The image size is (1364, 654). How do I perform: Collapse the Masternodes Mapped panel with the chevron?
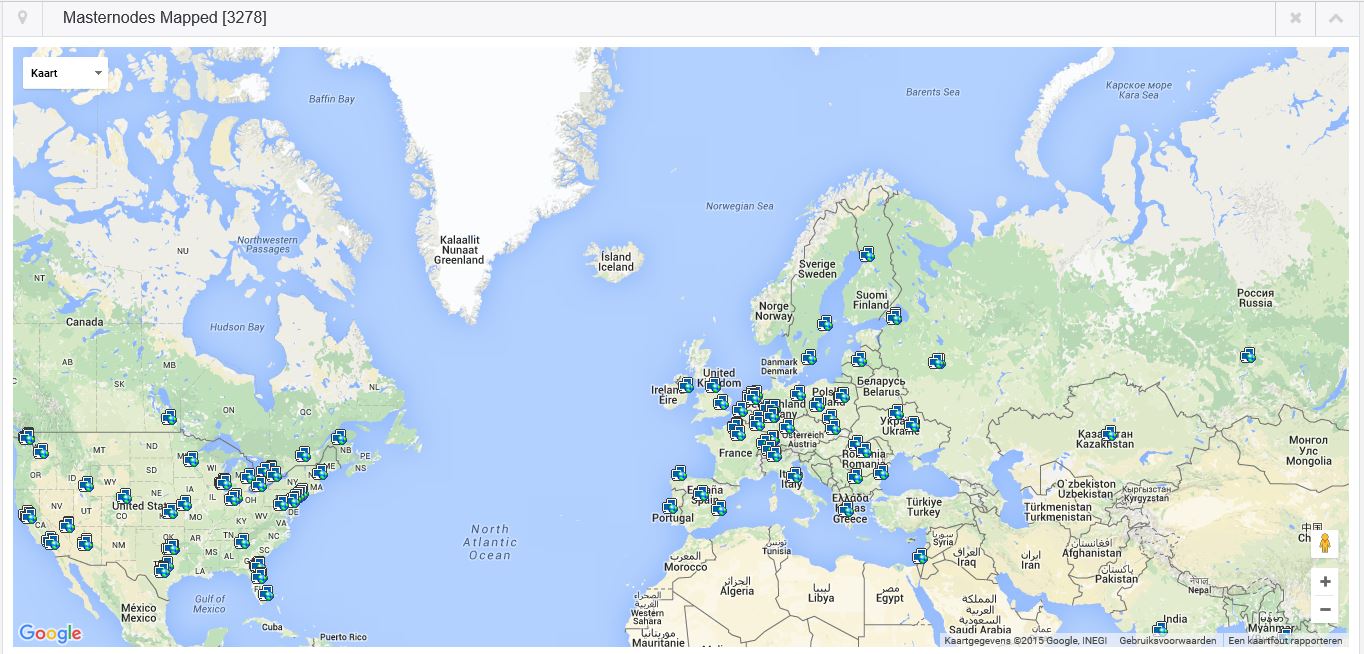1335,18
